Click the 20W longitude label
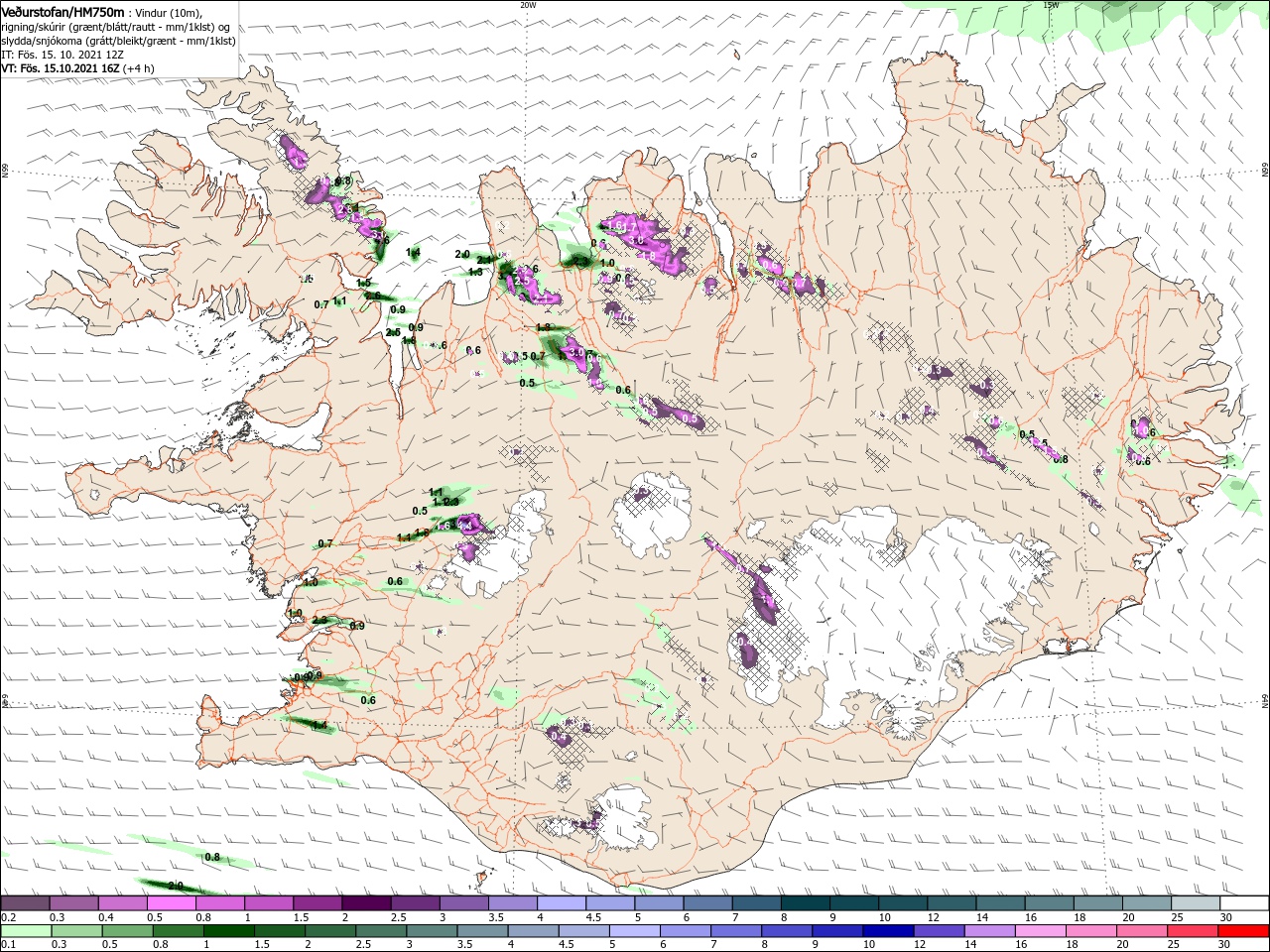 click(x=528, y=4)
